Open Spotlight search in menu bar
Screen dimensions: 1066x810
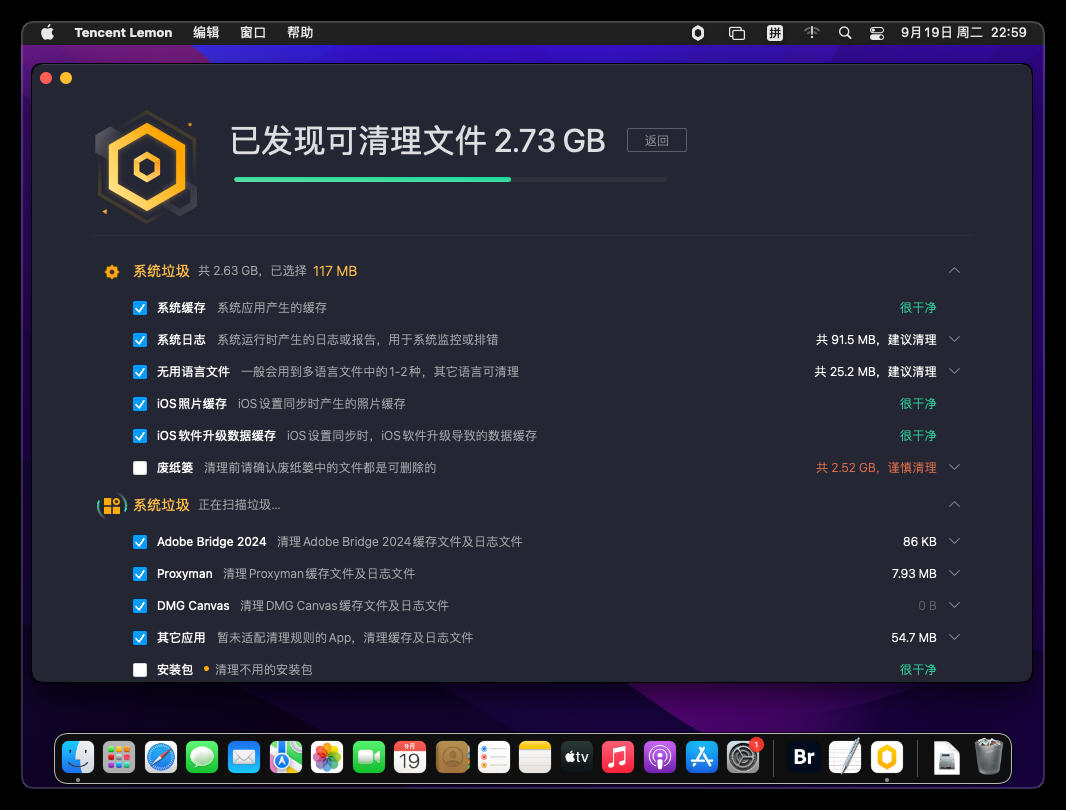point(844,33)
